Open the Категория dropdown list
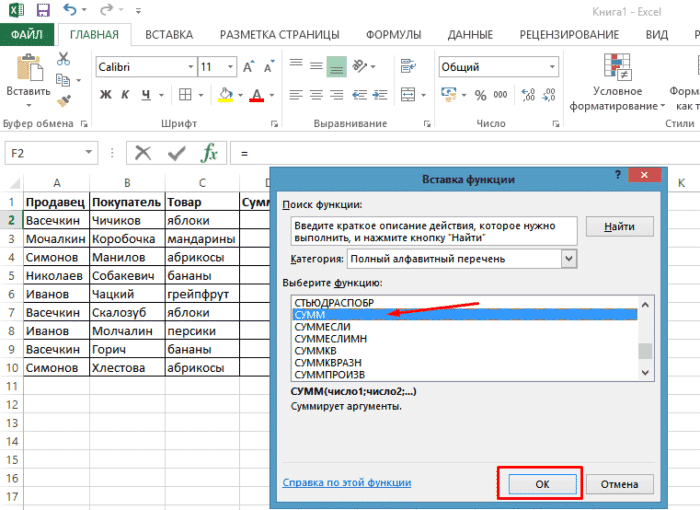 tap(569, 259)
